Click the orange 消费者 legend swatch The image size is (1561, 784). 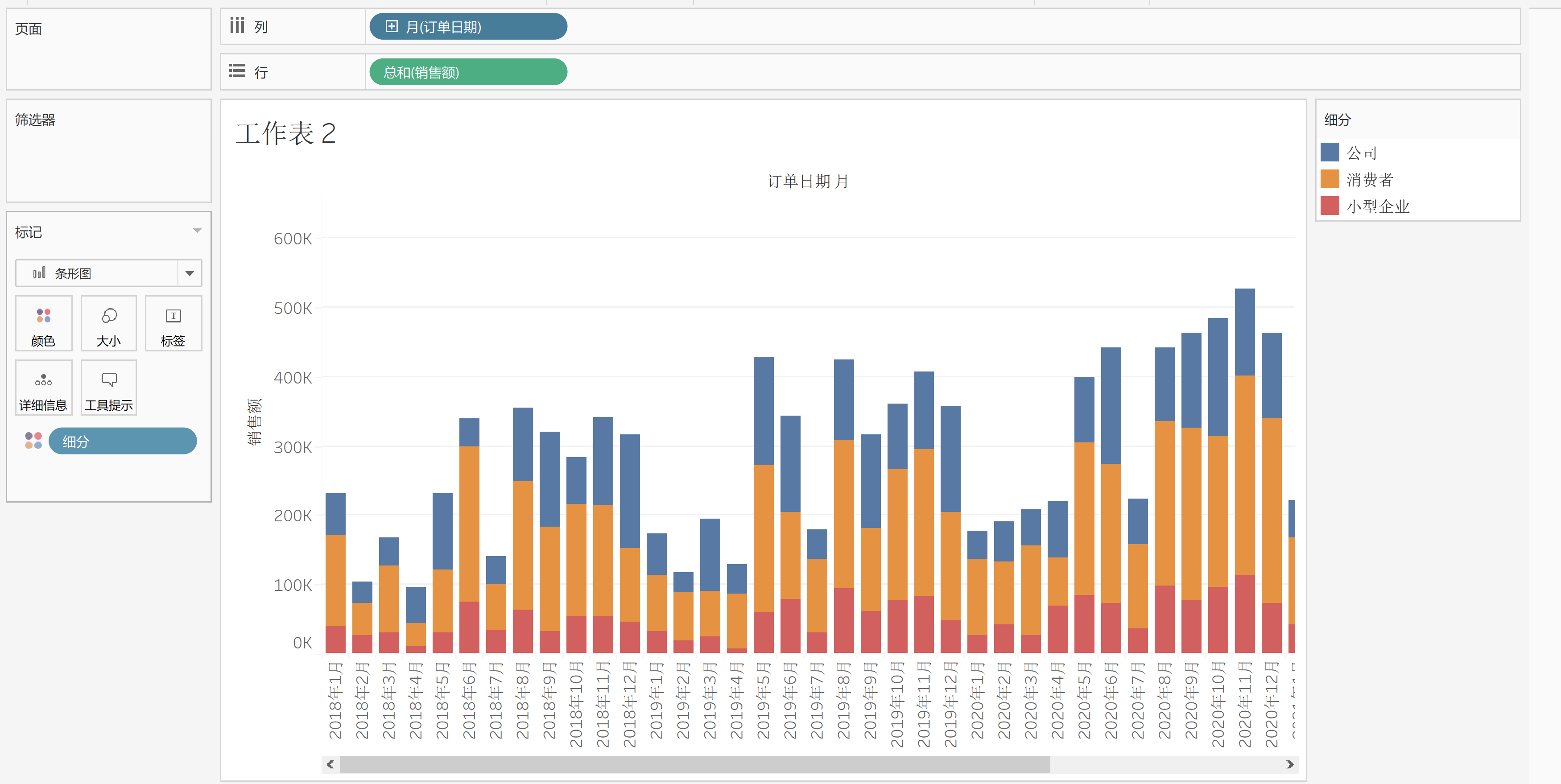(x=1330, y=179)
